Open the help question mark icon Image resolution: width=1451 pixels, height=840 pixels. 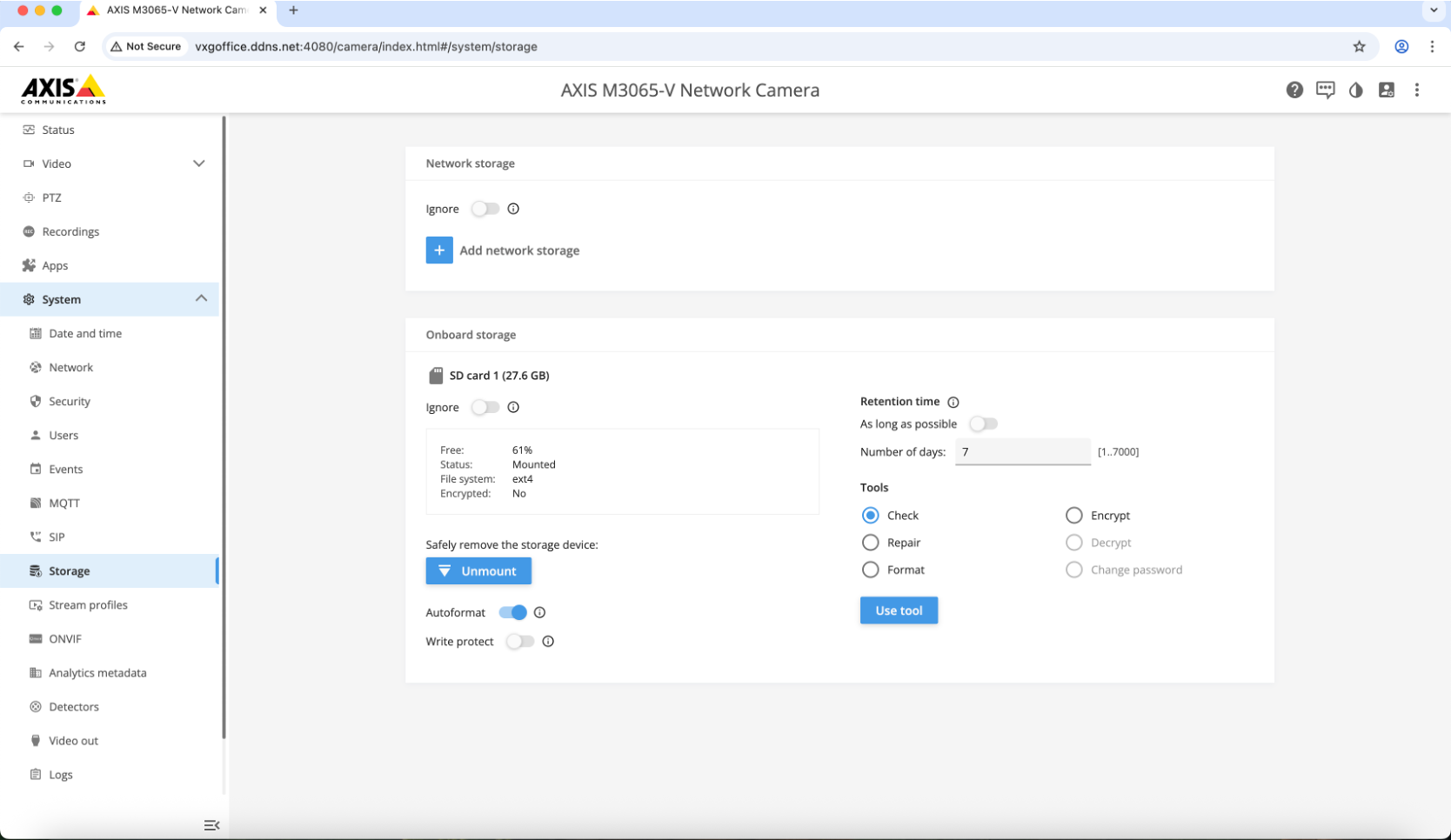[x=1294, y=90]
